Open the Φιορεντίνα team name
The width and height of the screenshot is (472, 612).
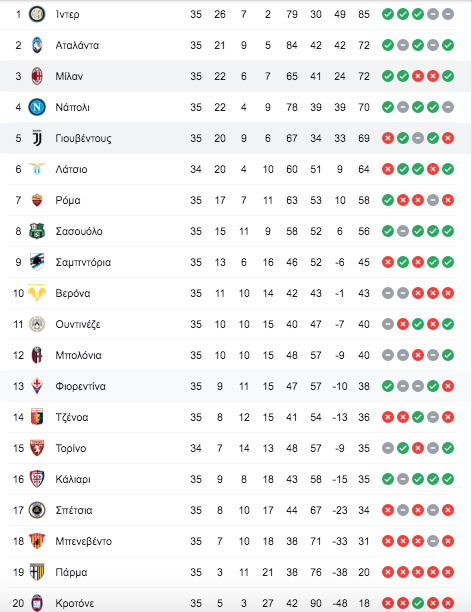80,386
